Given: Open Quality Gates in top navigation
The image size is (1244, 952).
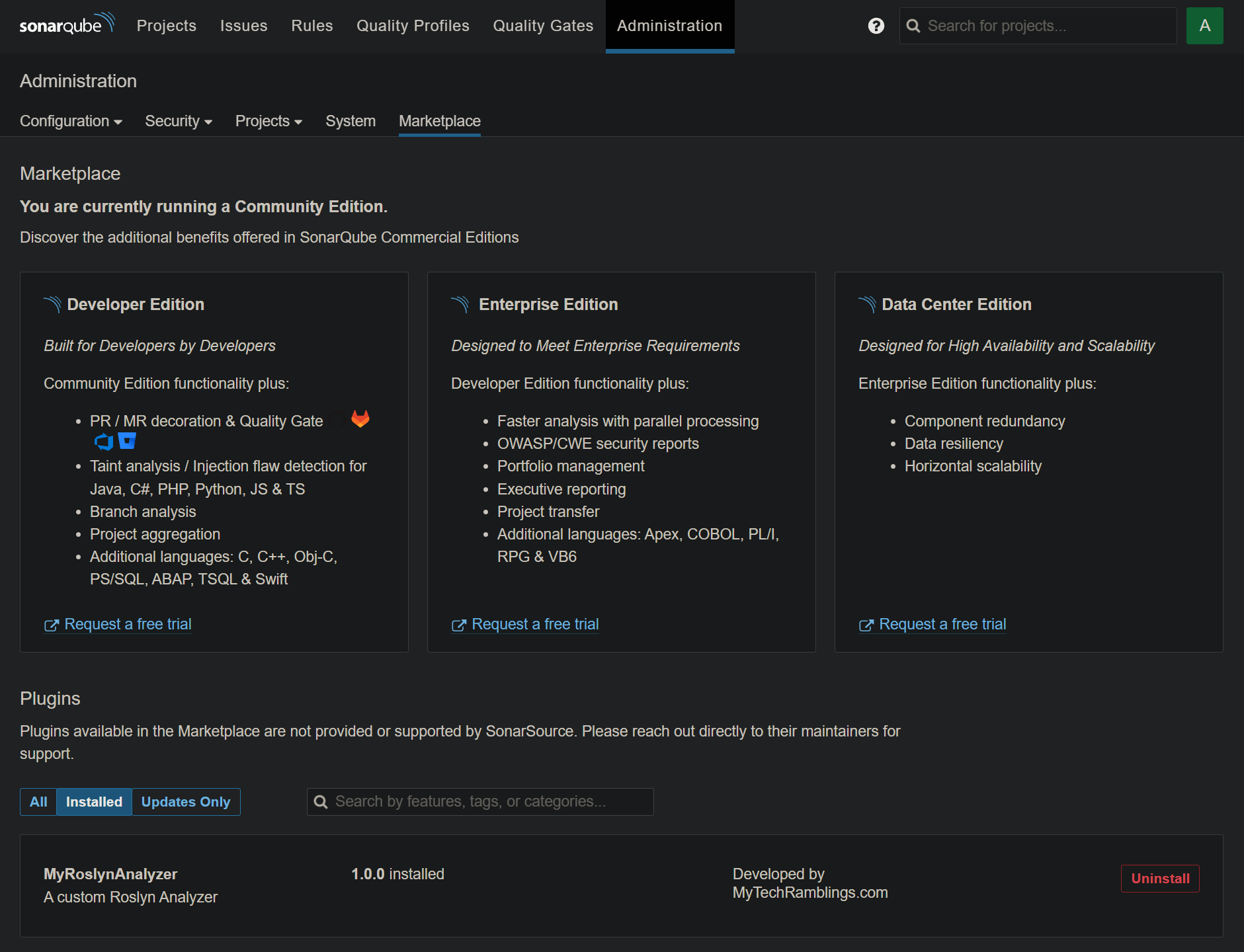Looking at the screenshot, I should [543, 26].
